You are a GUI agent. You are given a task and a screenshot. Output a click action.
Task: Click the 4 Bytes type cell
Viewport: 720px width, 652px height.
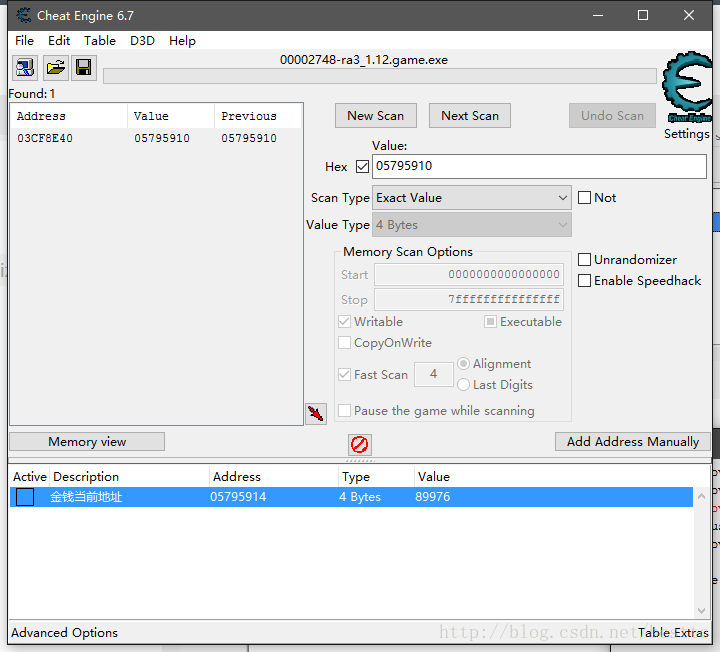[x=360, y=497]
